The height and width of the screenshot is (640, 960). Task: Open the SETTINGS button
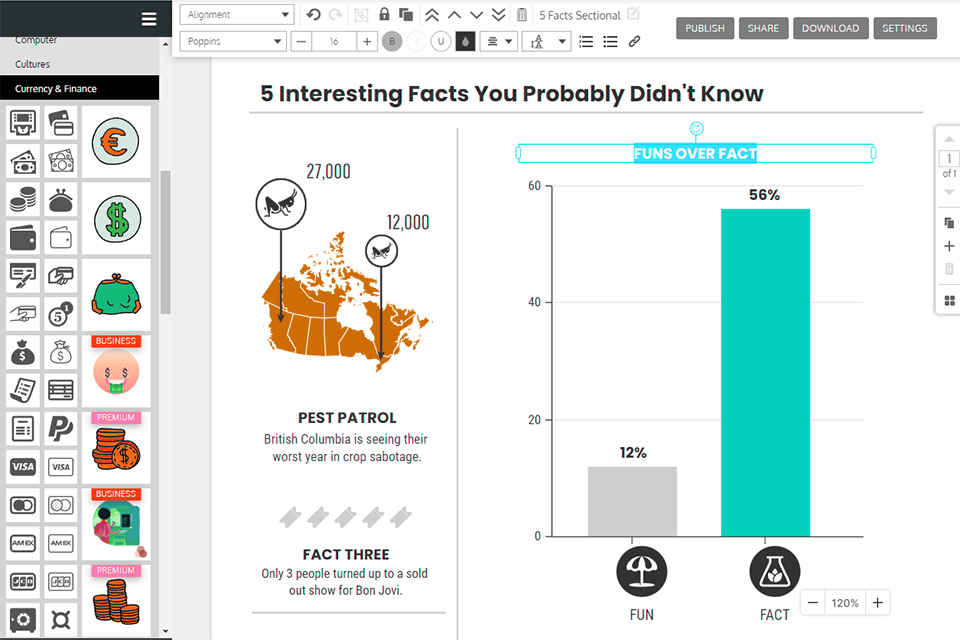904,28
